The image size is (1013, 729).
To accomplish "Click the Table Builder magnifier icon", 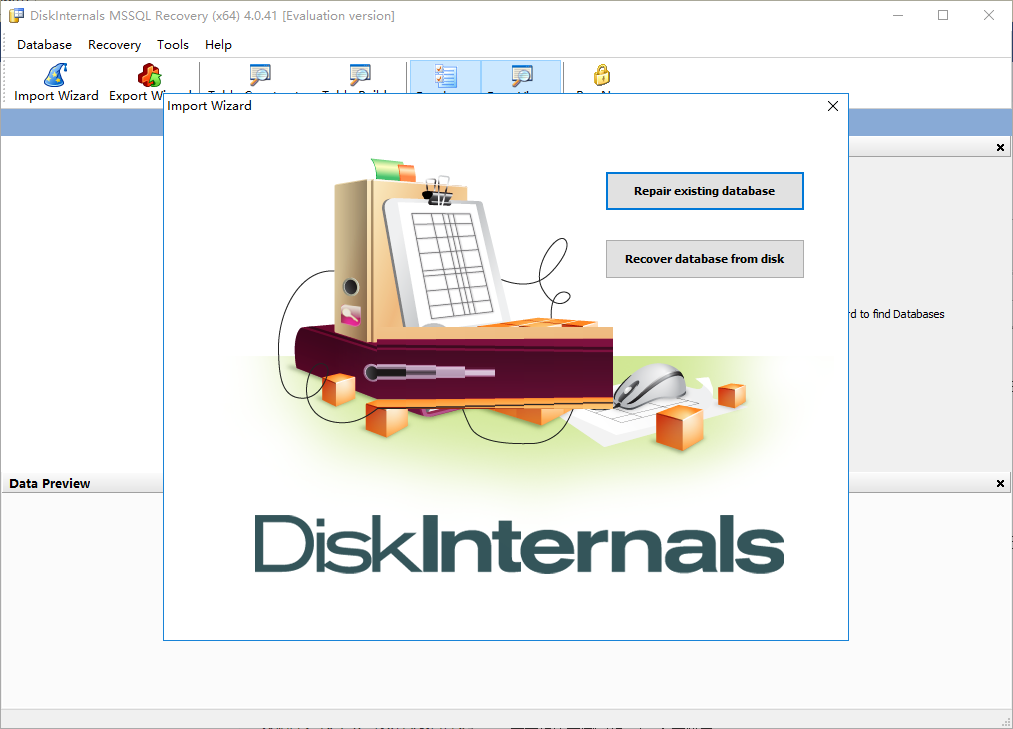I will point(360,76).
